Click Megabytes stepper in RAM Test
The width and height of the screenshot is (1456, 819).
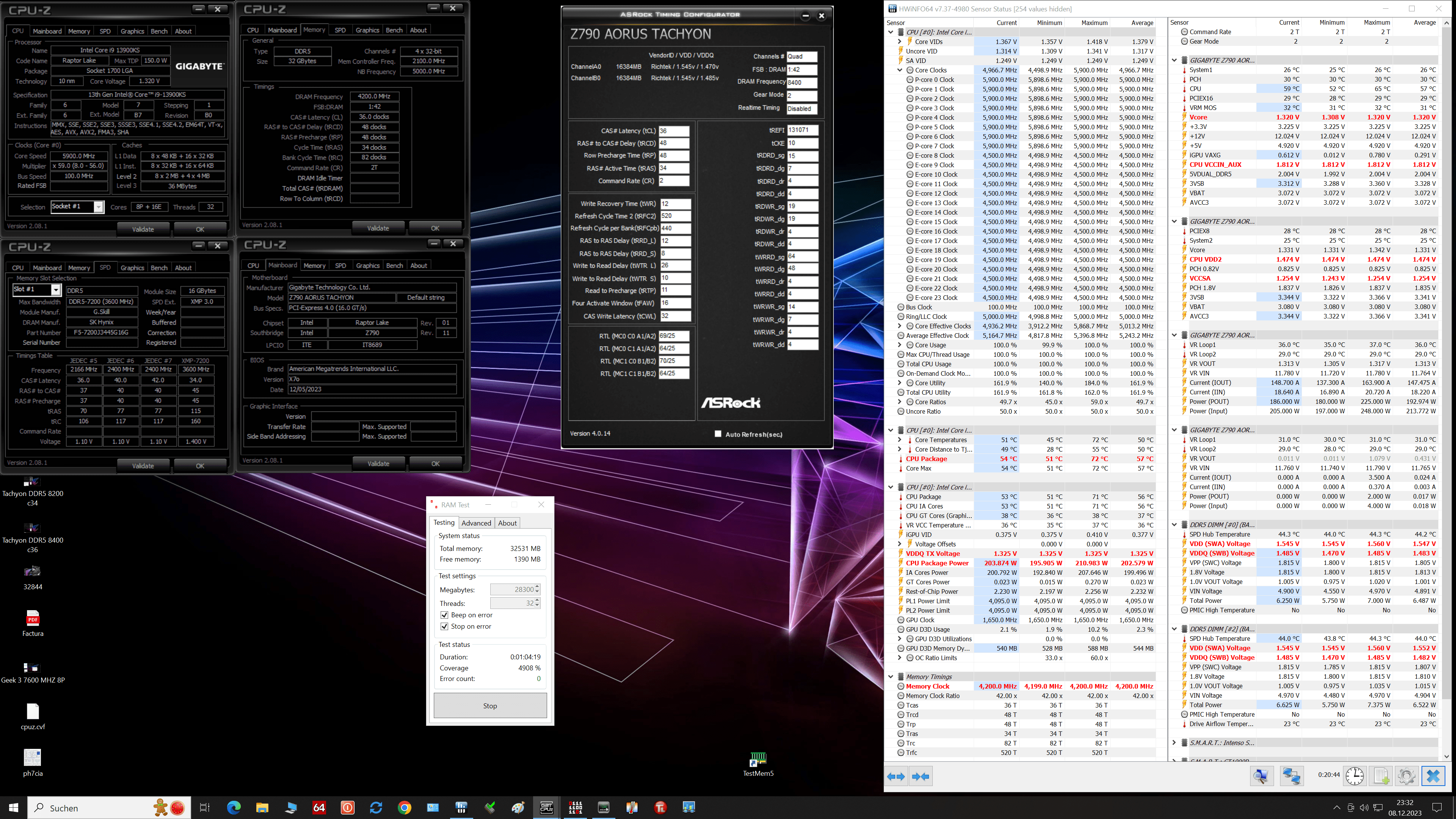coord(537,590)
